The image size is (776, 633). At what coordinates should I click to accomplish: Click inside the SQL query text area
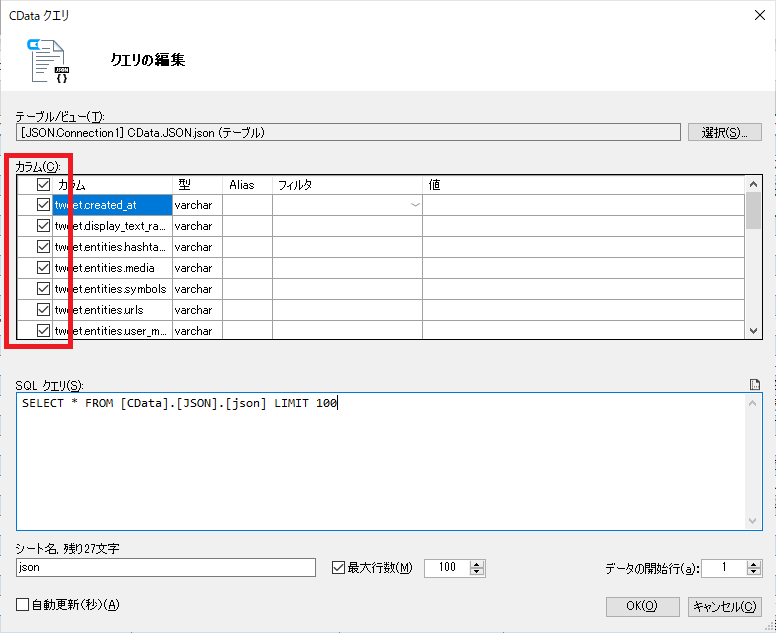click(381, 461)
